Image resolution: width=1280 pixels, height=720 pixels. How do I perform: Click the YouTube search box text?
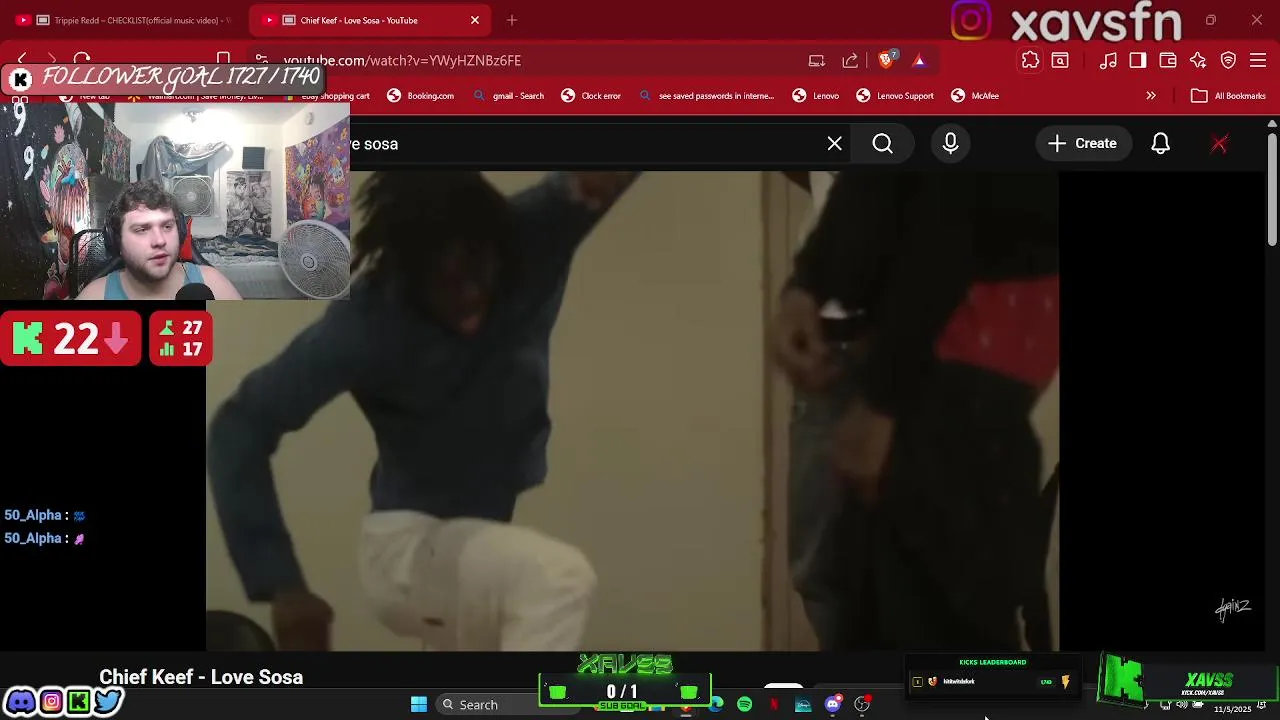[x=375, y=144]
